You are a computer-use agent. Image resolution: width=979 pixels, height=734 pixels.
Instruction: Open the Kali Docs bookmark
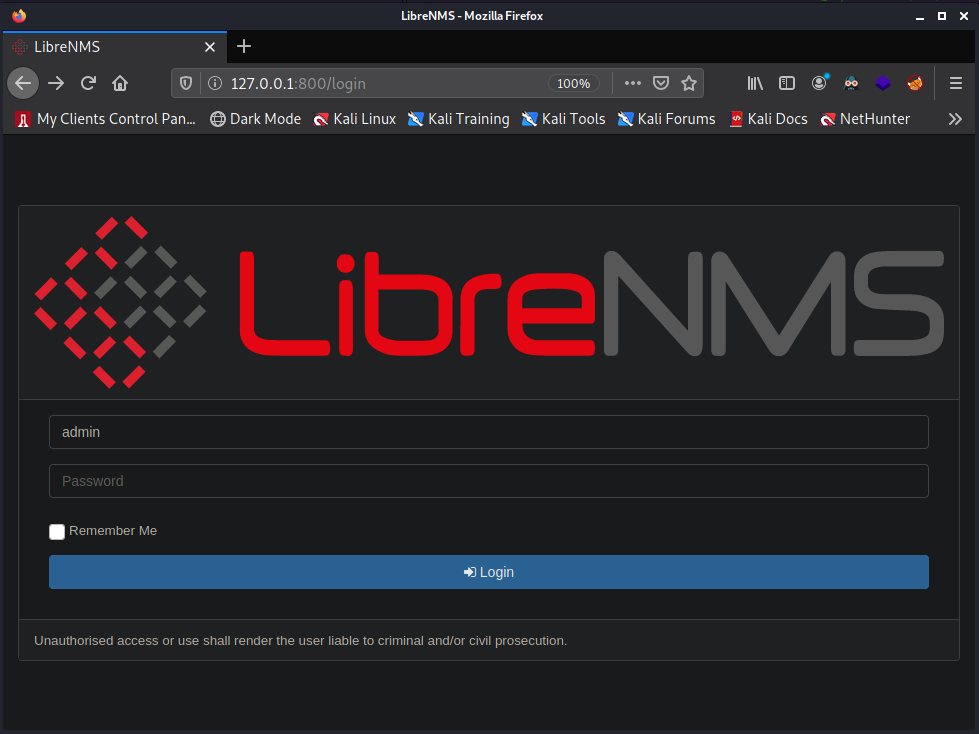(x=769, y=119)
